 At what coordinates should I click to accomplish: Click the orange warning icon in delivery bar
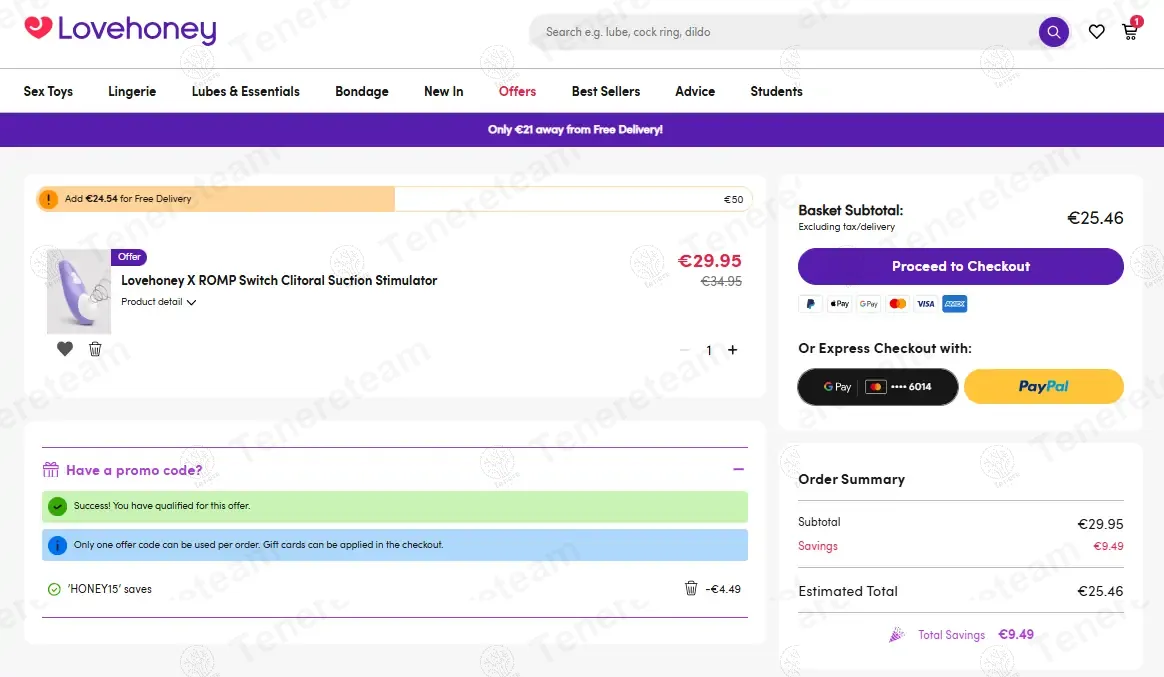point(48,199)
